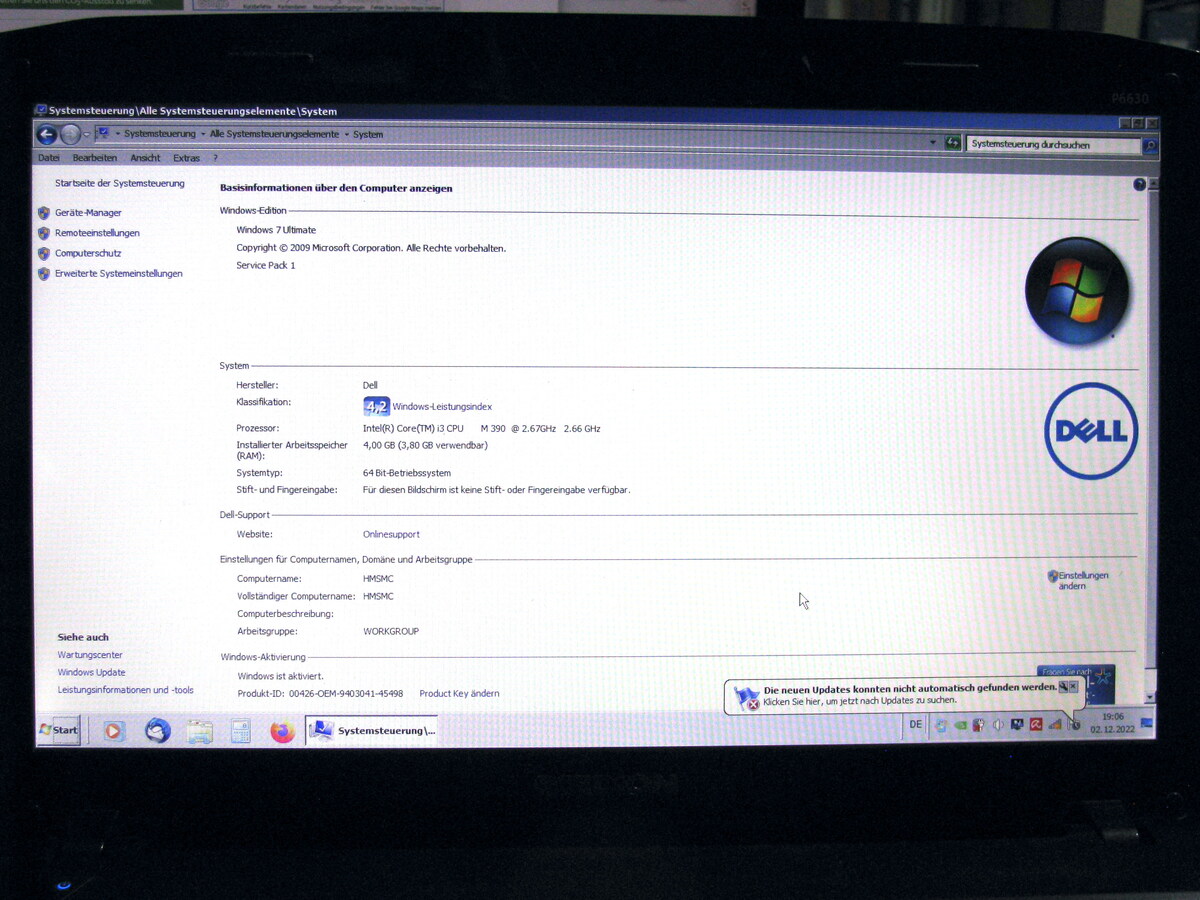Open the ? help menu
The height and width of the screenshot is (900, 1200).
click(x=215, y=158)
